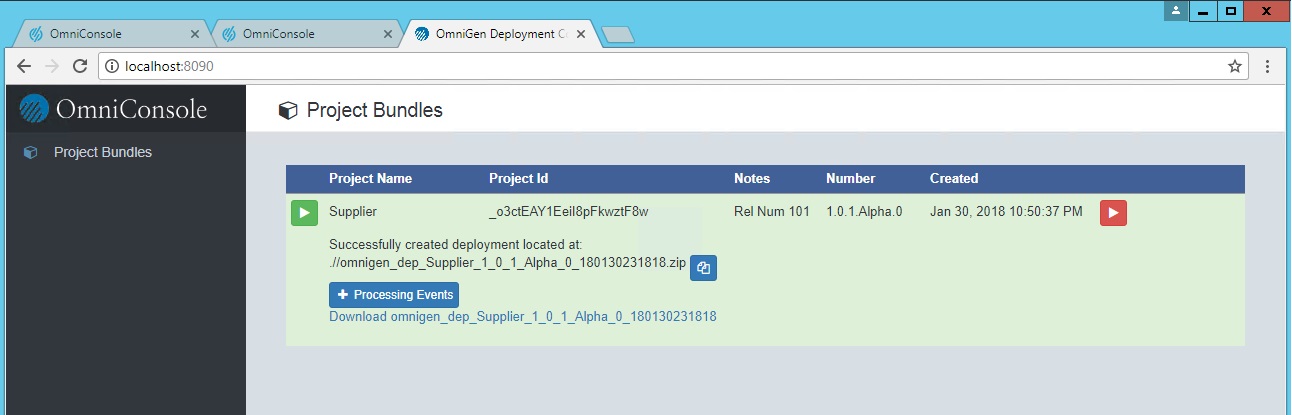Go back in the browser
The image size is (1292, 415).
click(x=24, y=66)
